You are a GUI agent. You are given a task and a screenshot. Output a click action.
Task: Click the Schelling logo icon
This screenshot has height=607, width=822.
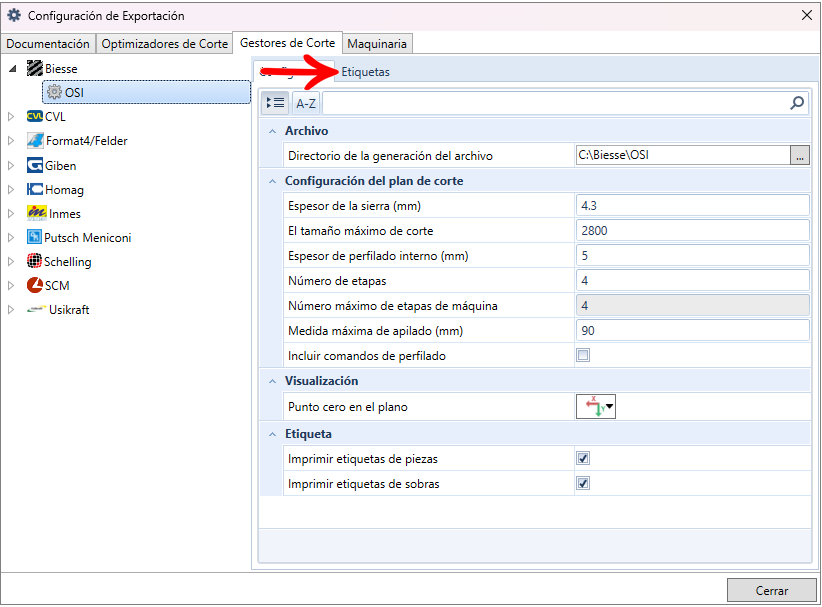(34, 261)
